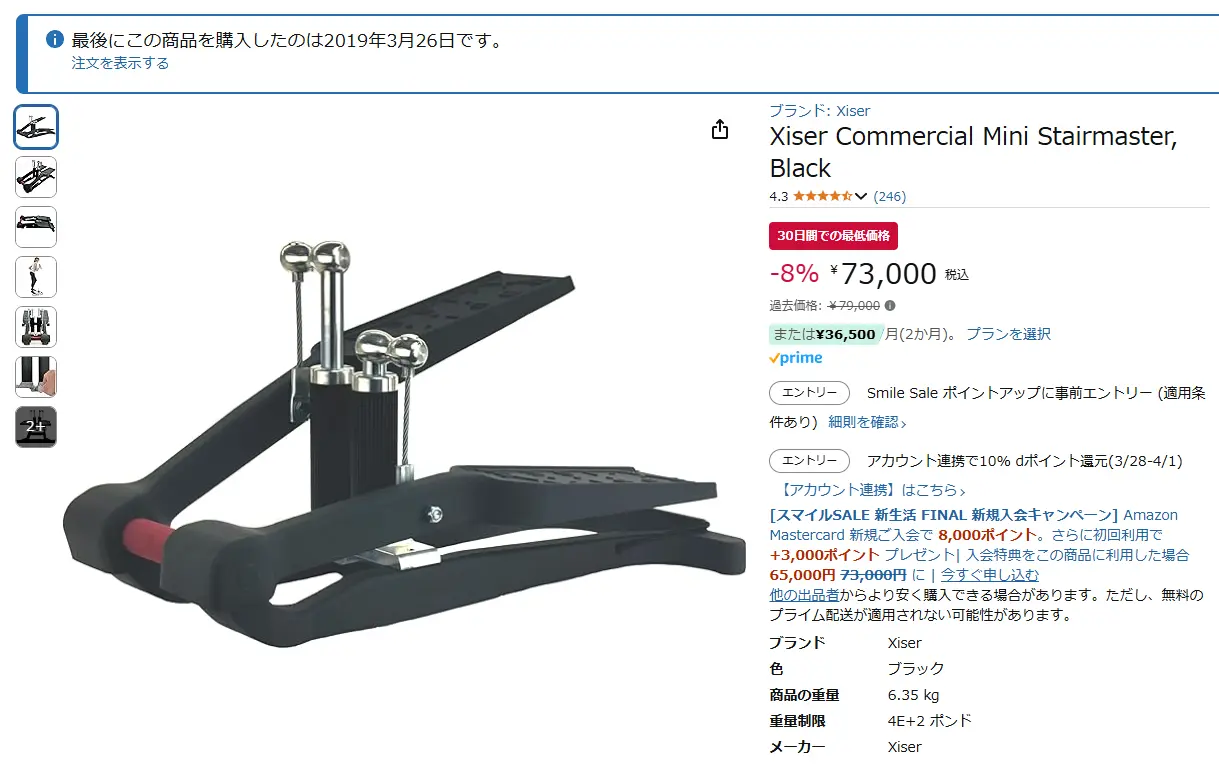This screenshot has height=765, width=1219.
Task: Select the second stepper thumbnail image
Action: coord(36,177)
